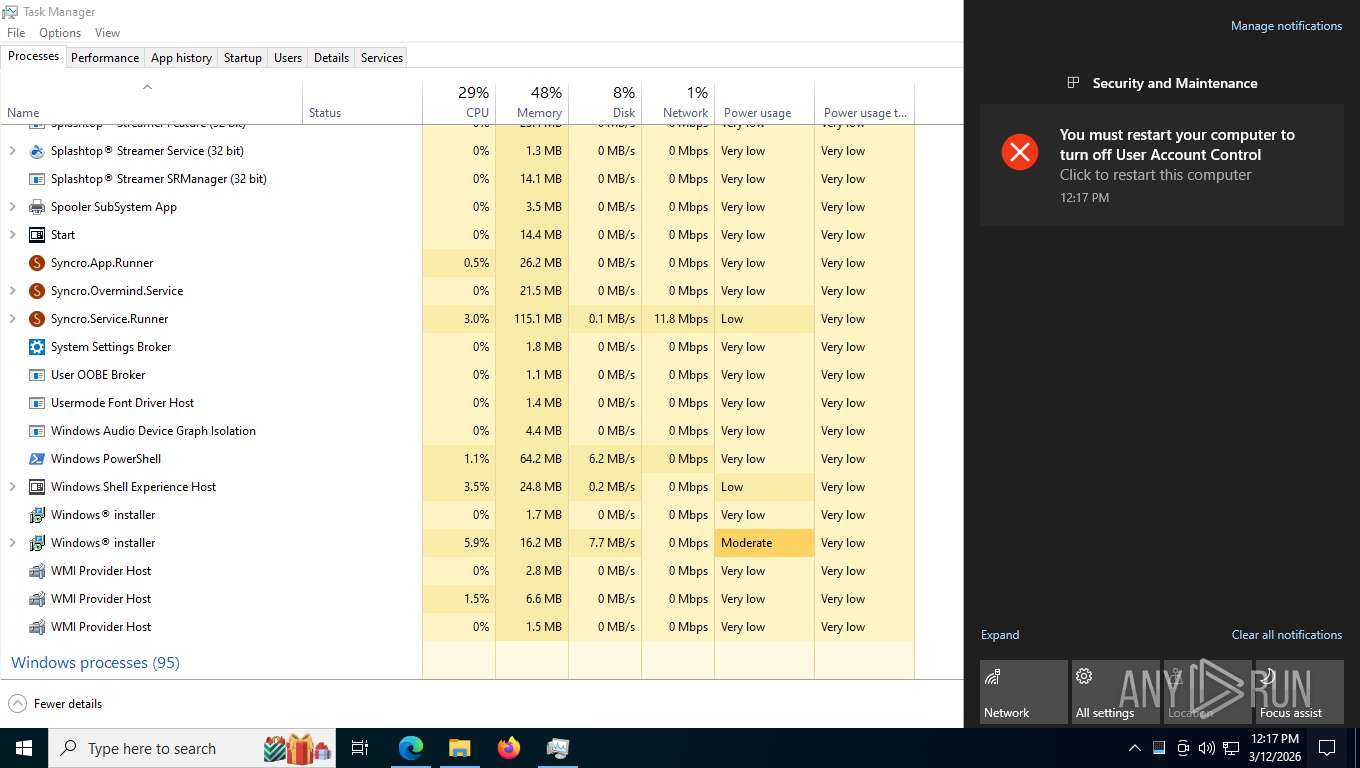Open Microsoft Edge from the taskbar
Viewport: 1360px width, 768px height.
tap(411, 747)
